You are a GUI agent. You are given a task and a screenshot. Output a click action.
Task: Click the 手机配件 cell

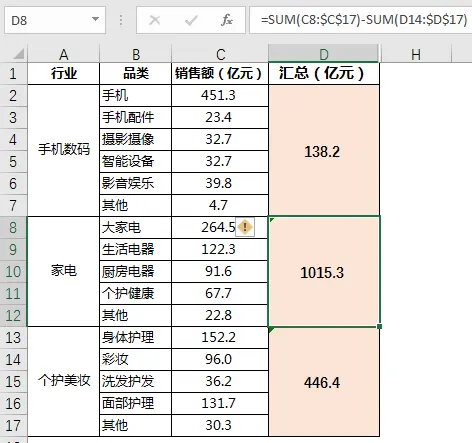click(x=136, y=118)
